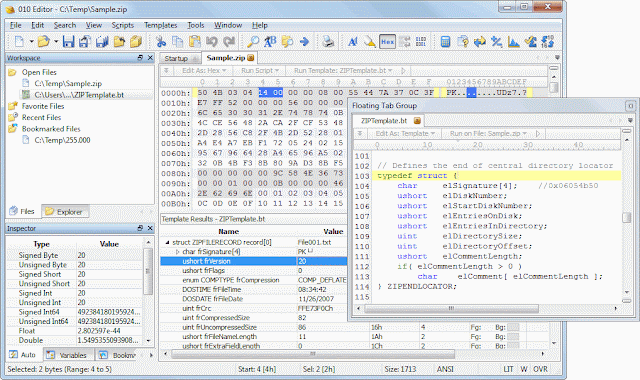Click the Replace AB icon
Viewport: 640px width, 380px height.
(270, 41)
